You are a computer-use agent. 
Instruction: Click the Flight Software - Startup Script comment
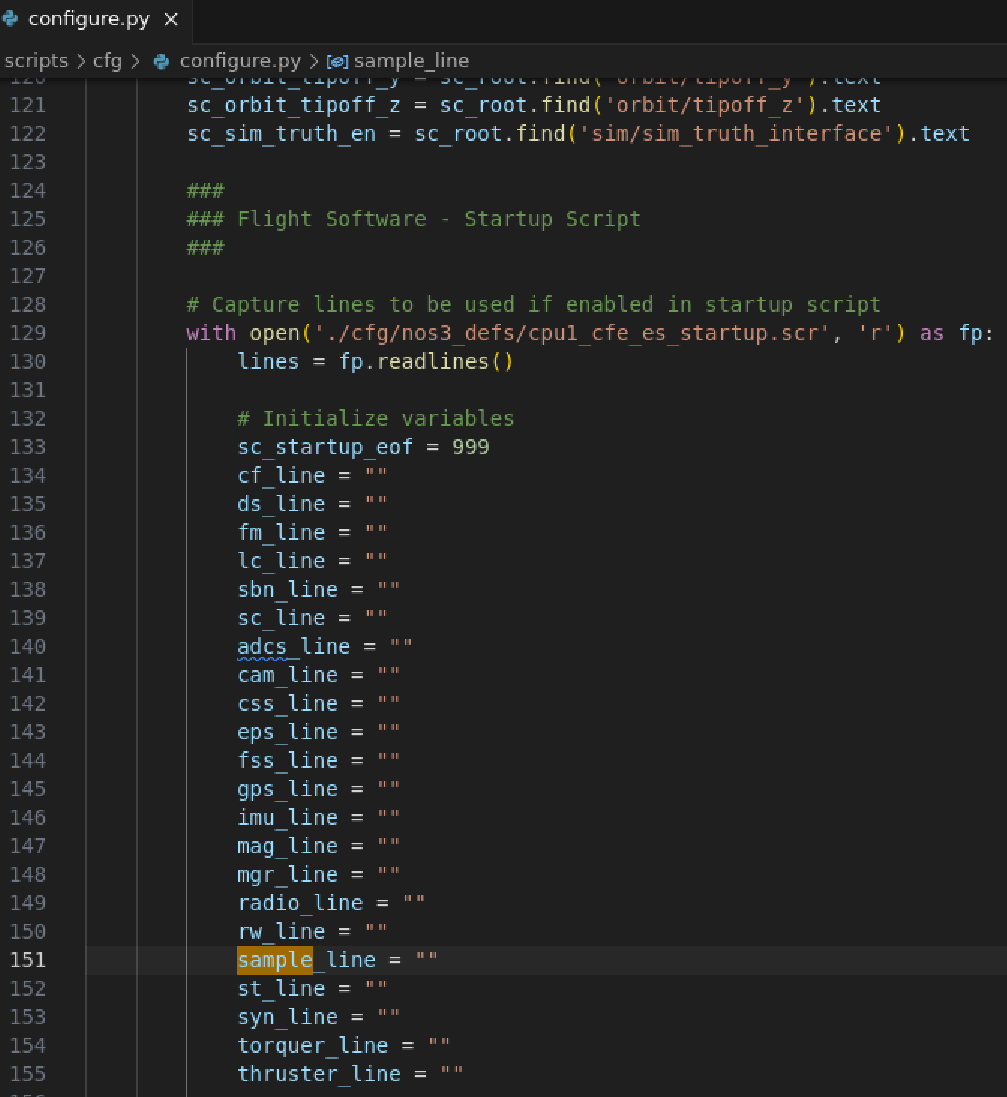click(414, 219)
